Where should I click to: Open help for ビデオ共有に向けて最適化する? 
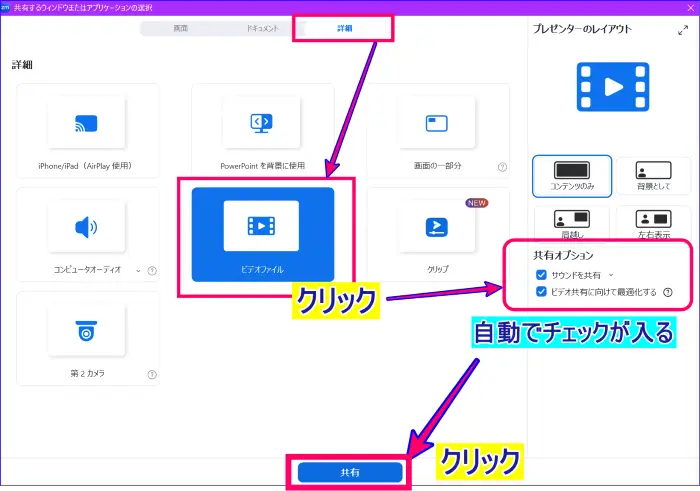pos(668,292)
